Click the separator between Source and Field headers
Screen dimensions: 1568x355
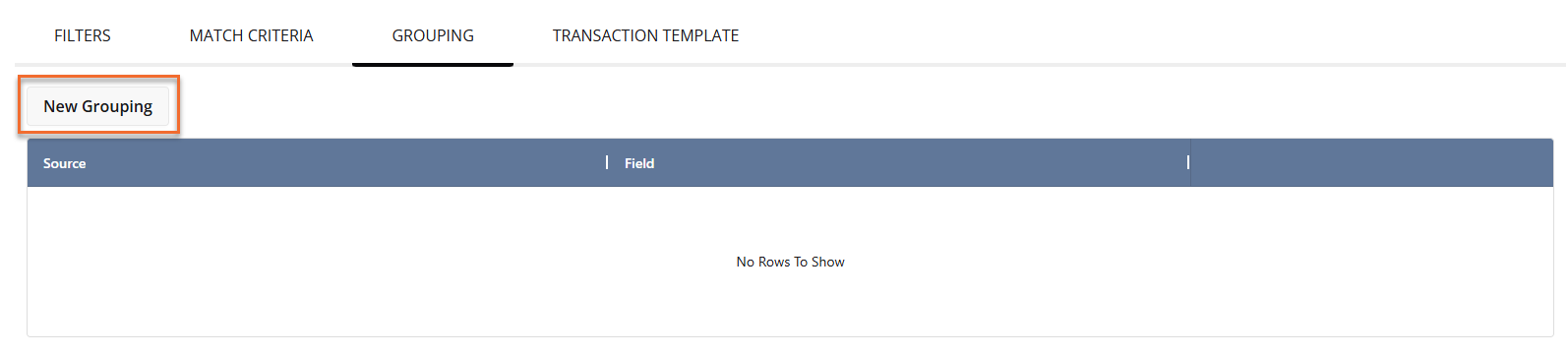607,162
